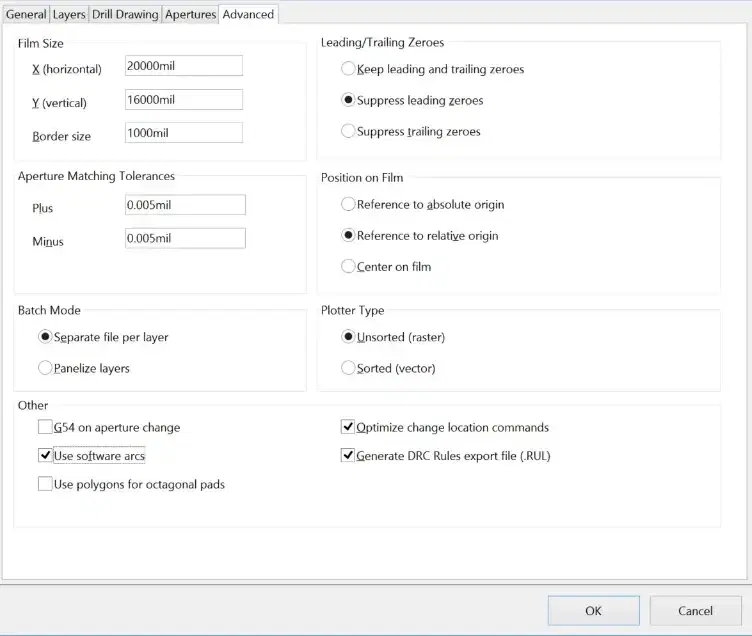Click the Y (vertical) film size field
Viewport: 752px width, 636px height.
pos(184,100)
